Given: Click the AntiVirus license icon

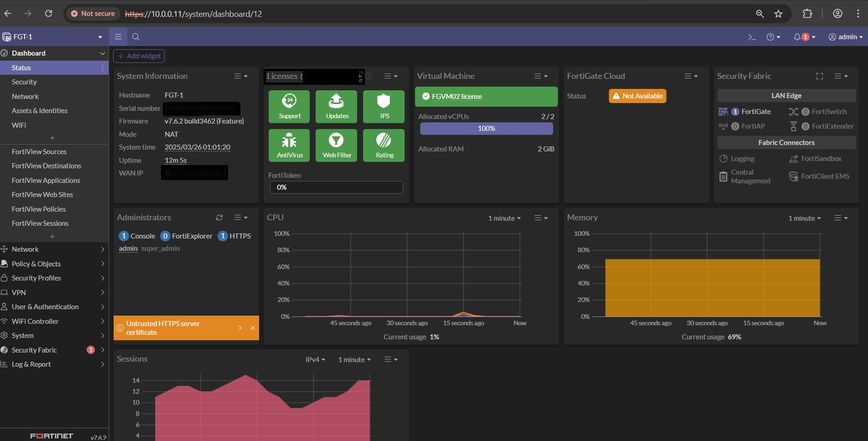Looking at the screenshot, I should [289, 146].
